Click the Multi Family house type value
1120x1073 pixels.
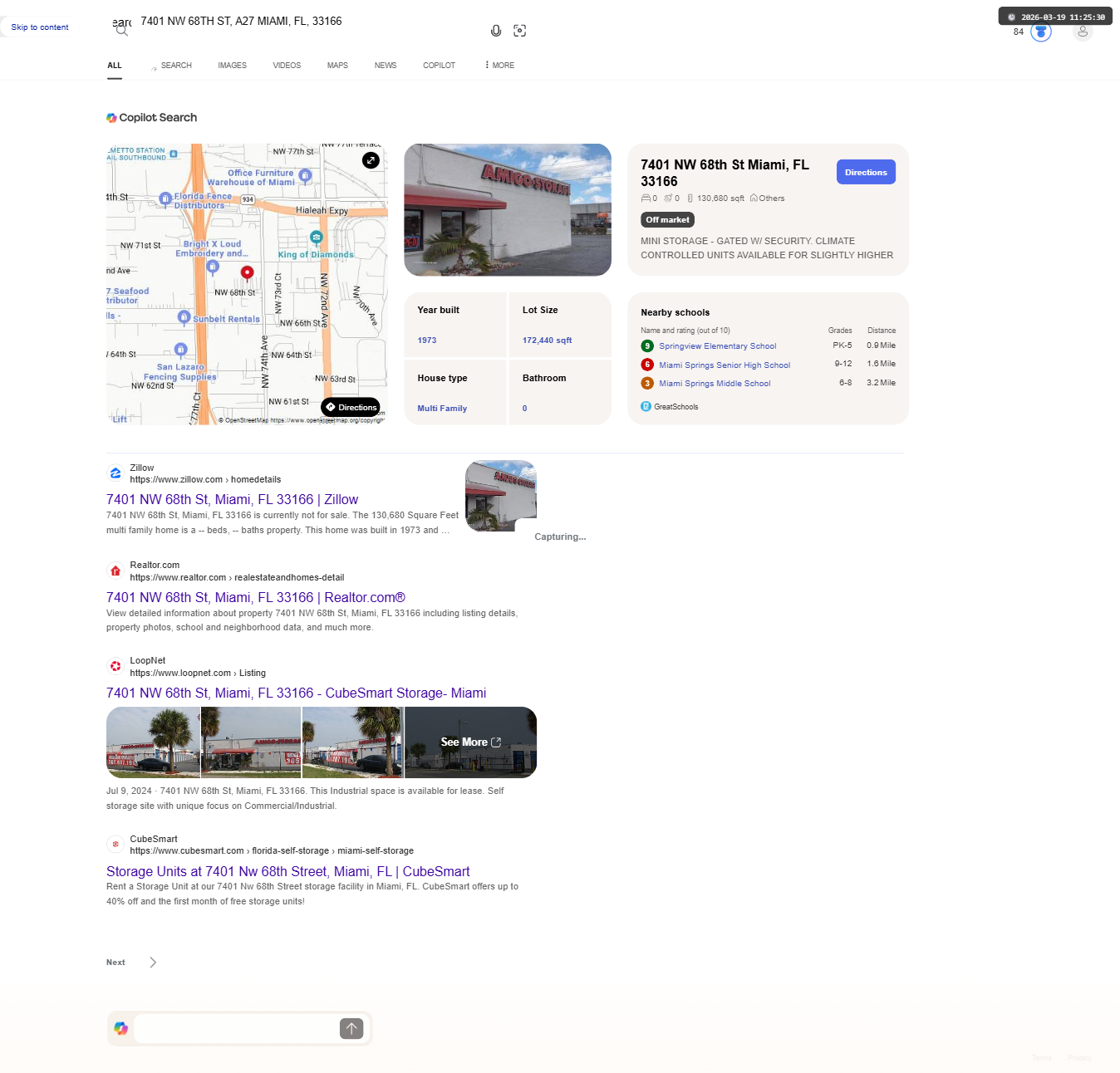coord(442,409)
